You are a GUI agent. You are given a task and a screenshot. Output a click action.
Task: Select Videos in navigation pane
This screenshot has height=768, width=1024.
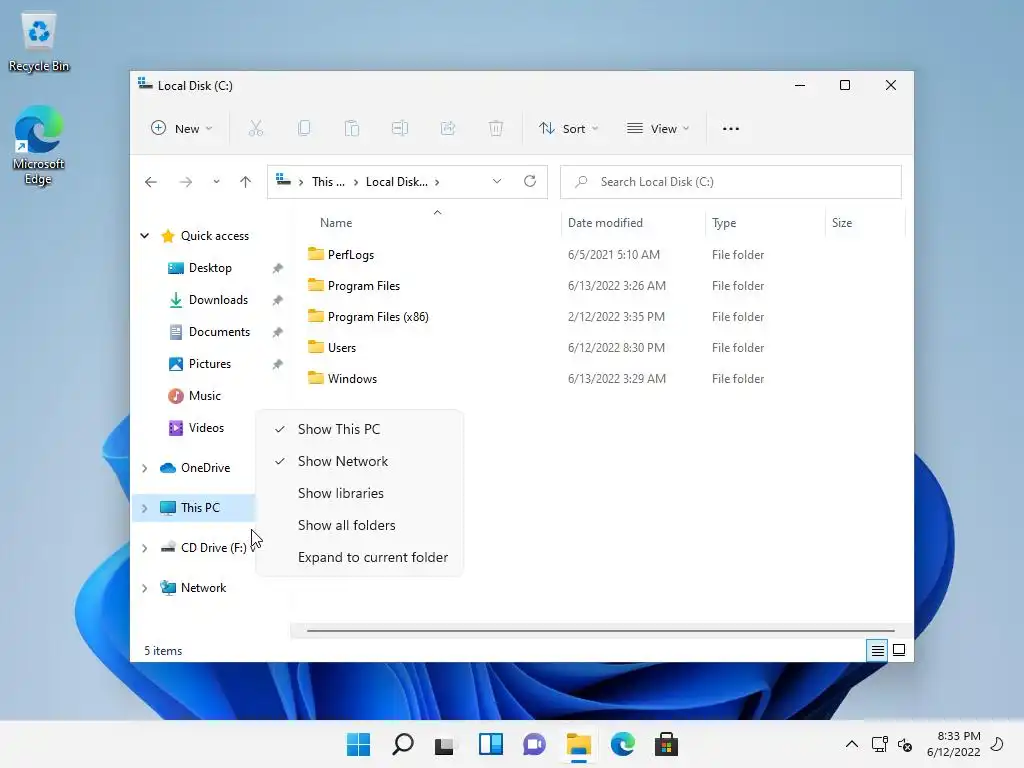pos(206,428)
